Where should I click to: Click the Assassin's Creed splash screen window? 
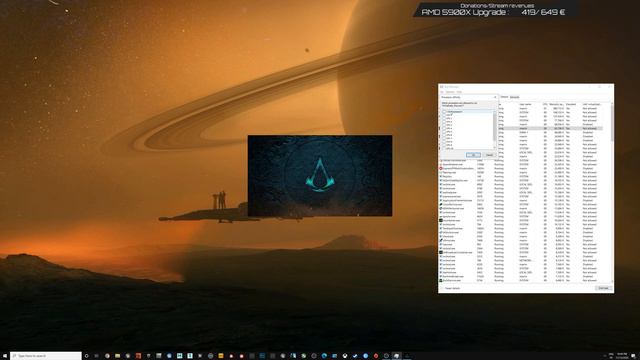coord(320,176)
